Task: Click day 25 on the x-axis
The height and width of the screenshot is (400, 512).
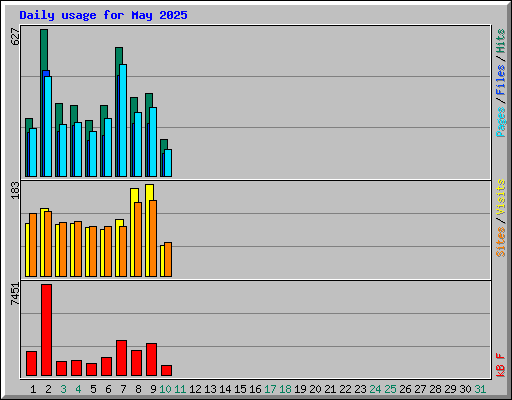Action: [390, 389]
